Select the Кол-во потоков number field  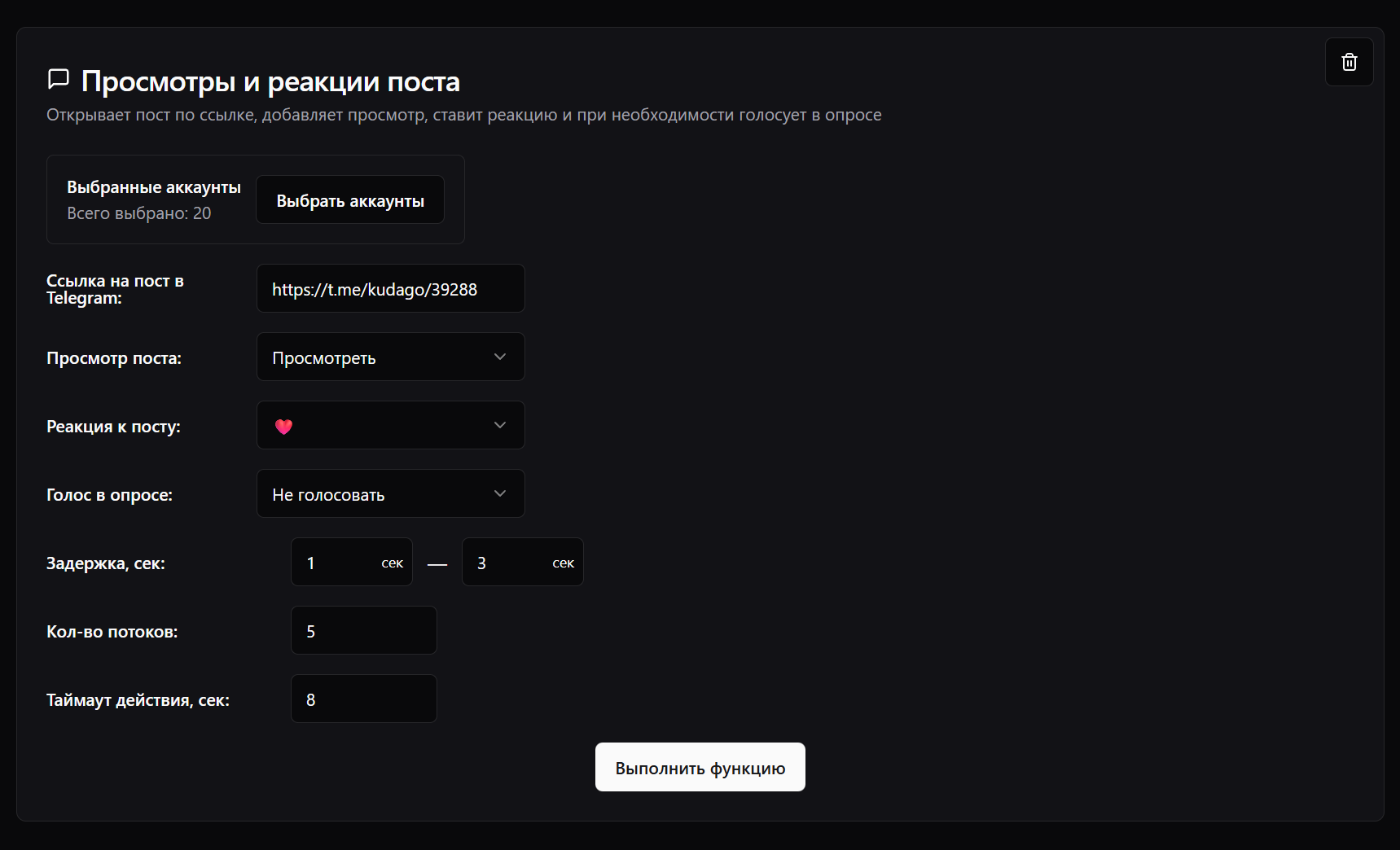pos(363,631)
